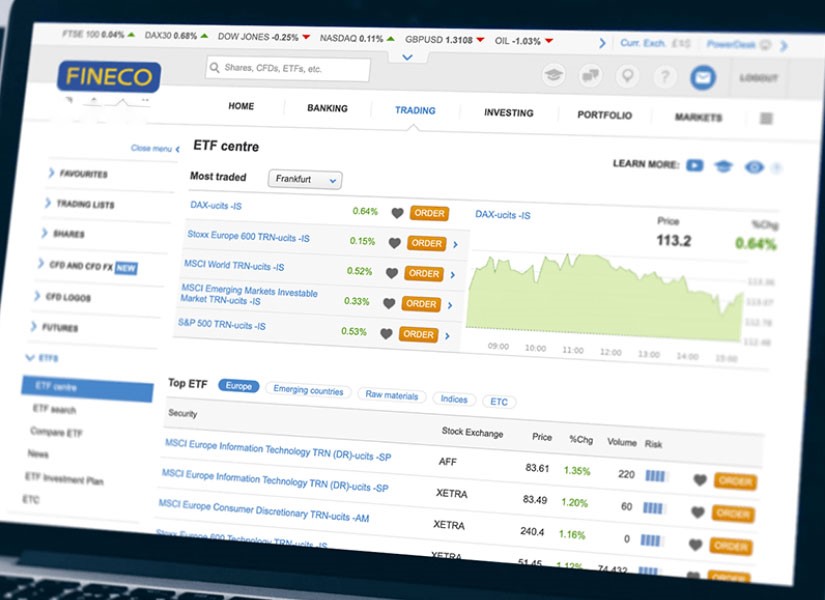Open the education graduation cap icon in header
825x600 pixels.
click(x=553, y=75)
